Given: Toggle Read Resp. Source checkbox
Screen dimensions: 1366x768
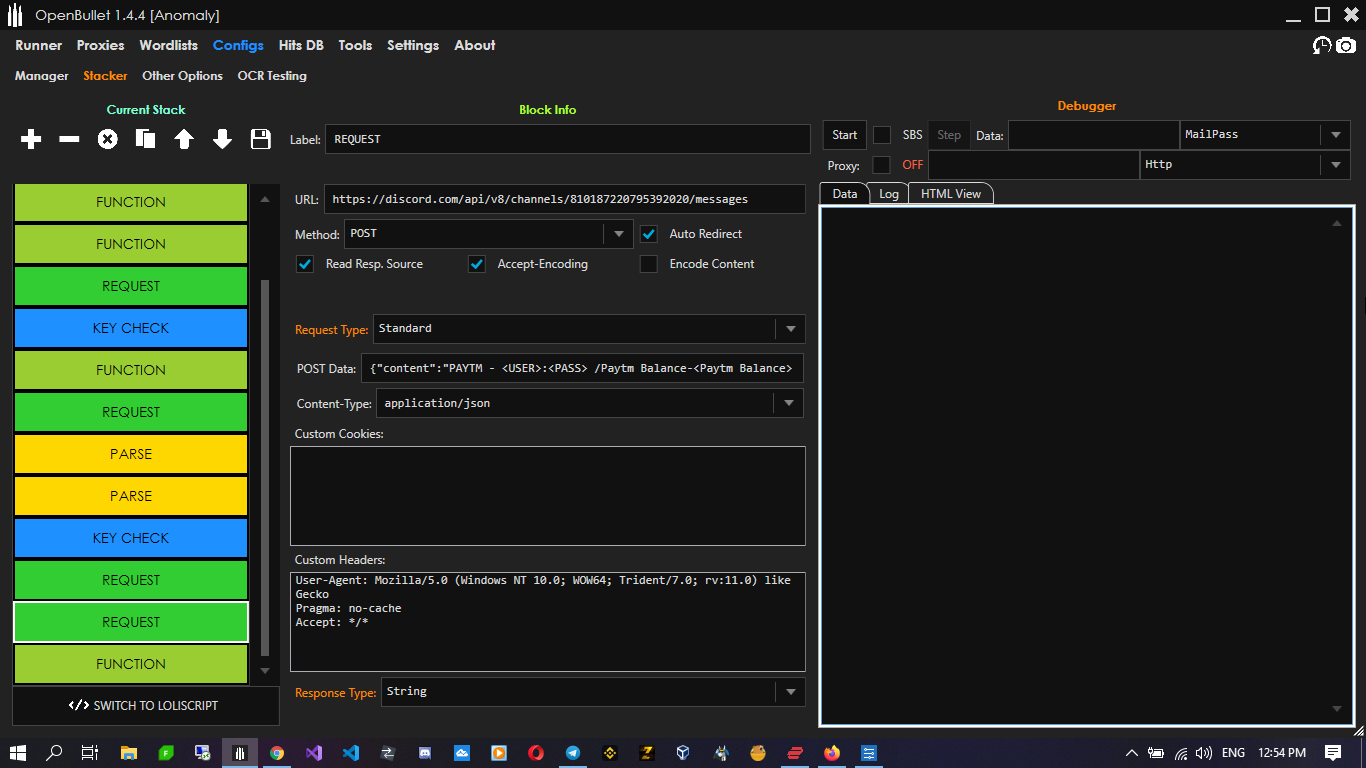Looking at the screenshot, I should [306, 264].
